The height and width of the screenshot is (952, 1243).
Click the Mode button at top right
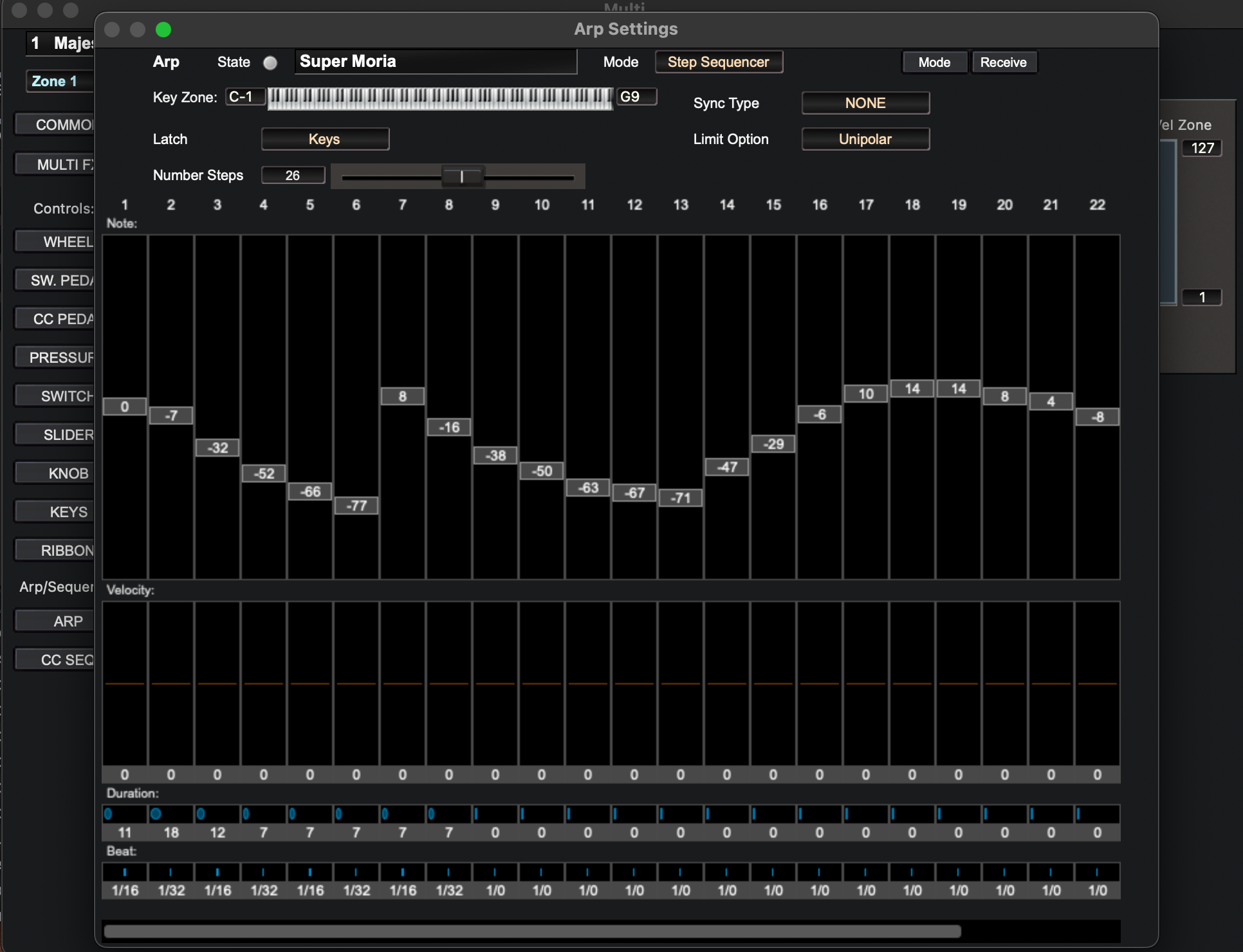coord(934,62)
